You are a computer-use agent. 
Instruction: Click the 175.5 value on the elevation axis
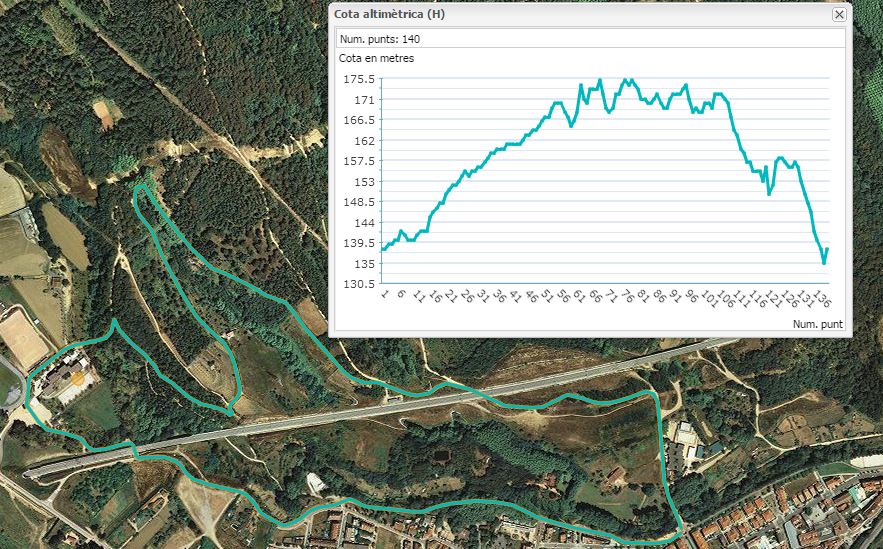tap(358, 79)
